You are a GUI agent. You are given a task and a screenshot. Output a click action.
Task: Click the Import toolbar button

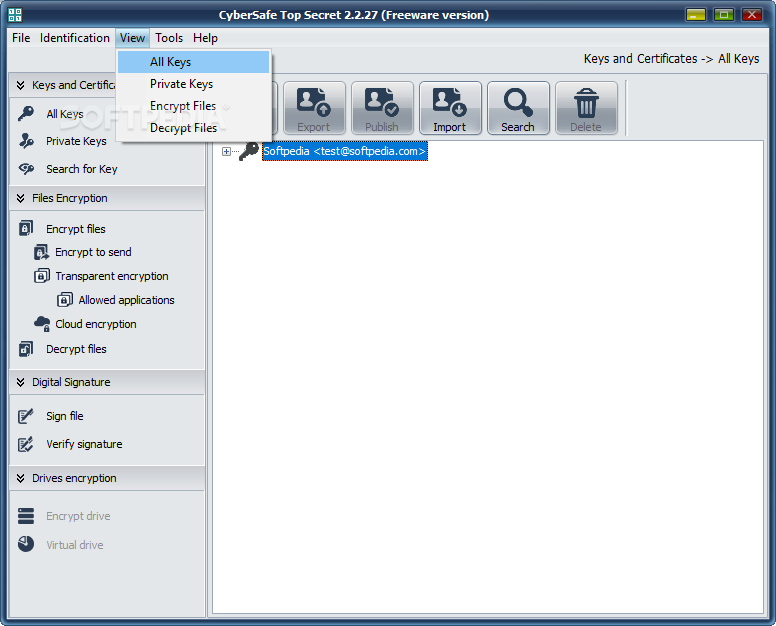(450, 108)
